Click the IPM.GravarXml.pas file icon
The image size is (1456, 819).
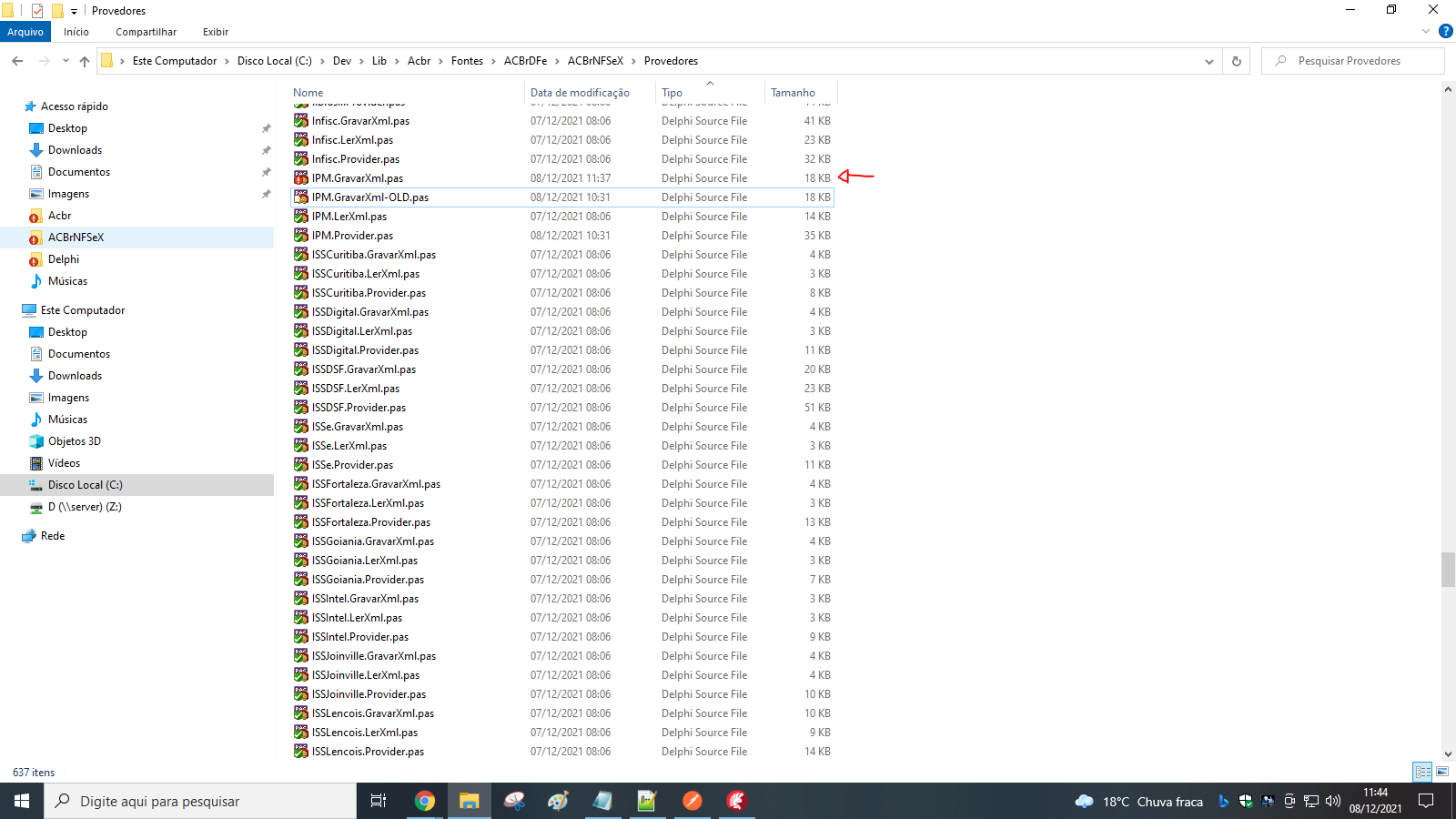301,178
